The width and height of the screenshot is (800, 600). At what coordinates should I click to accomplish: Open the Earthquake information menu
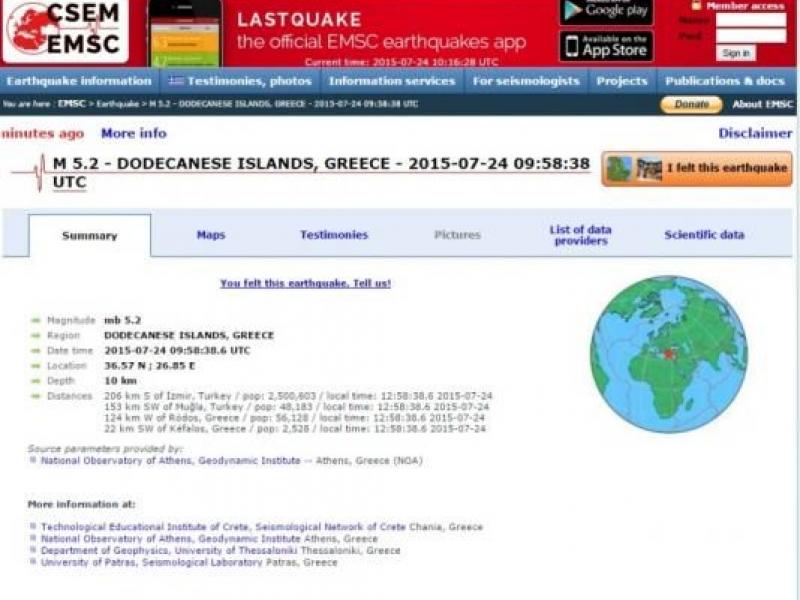pyautogui.click(x=78, y=81)
